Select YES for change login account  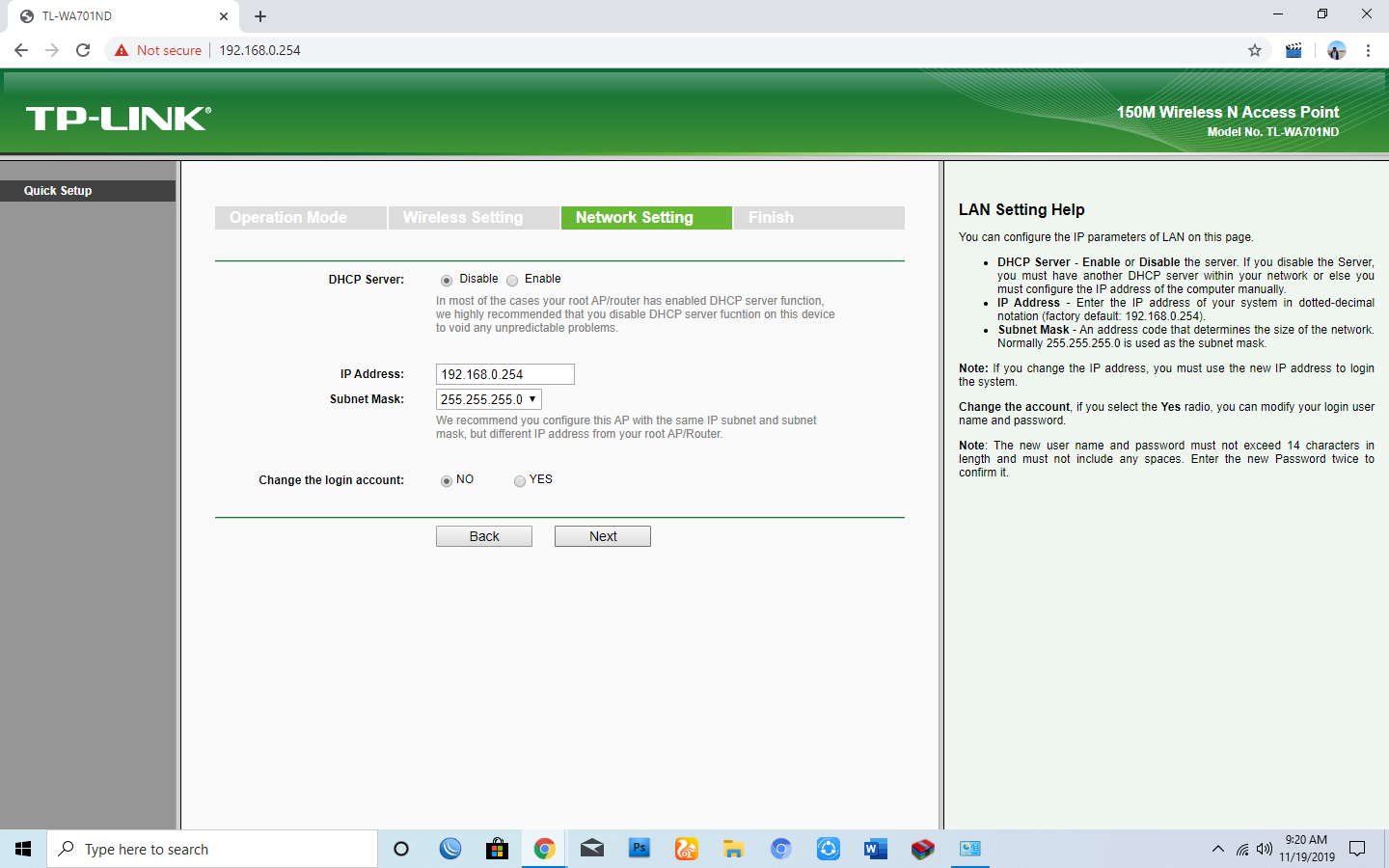pos(520,481)
